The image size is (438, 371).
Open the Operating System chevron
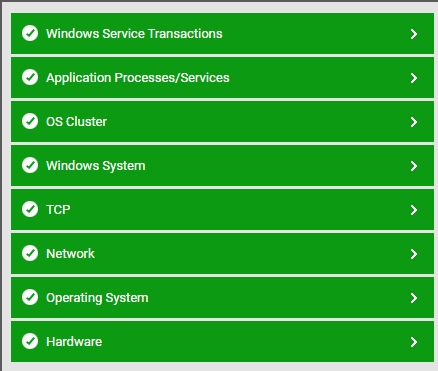(414, 298)
